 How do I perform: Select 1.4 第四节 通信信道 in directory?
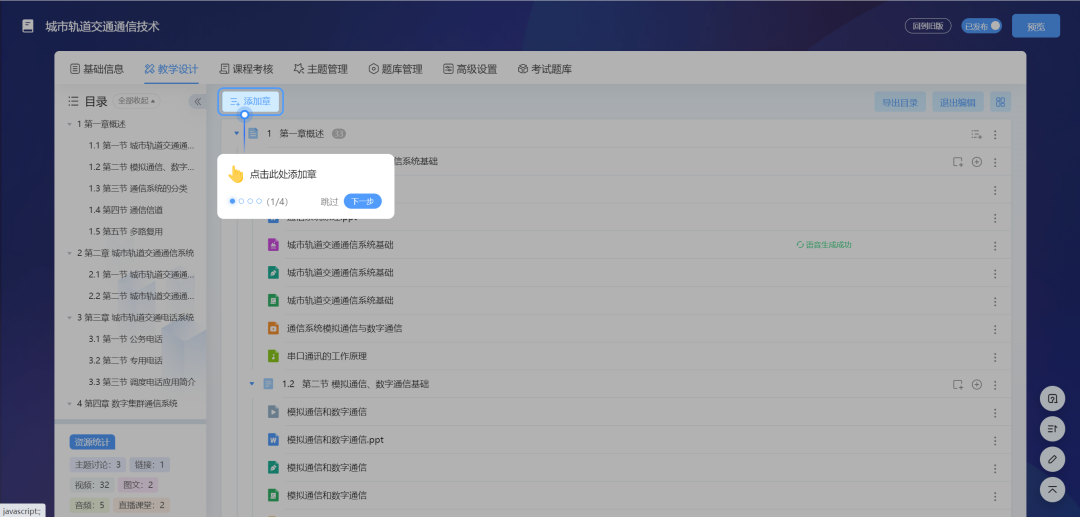pos(126,210)
